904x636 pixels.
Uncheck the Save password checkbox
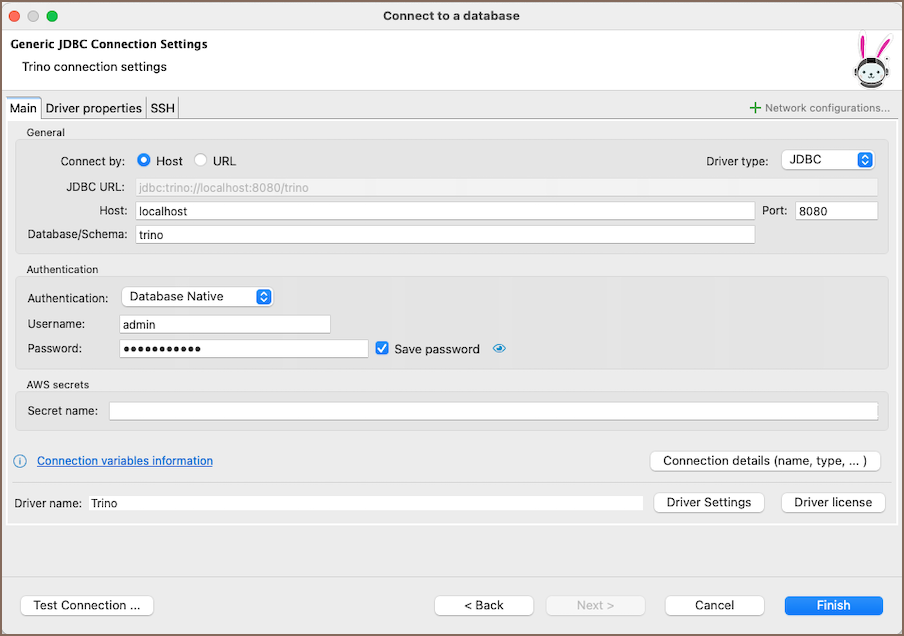coord(382,349)
